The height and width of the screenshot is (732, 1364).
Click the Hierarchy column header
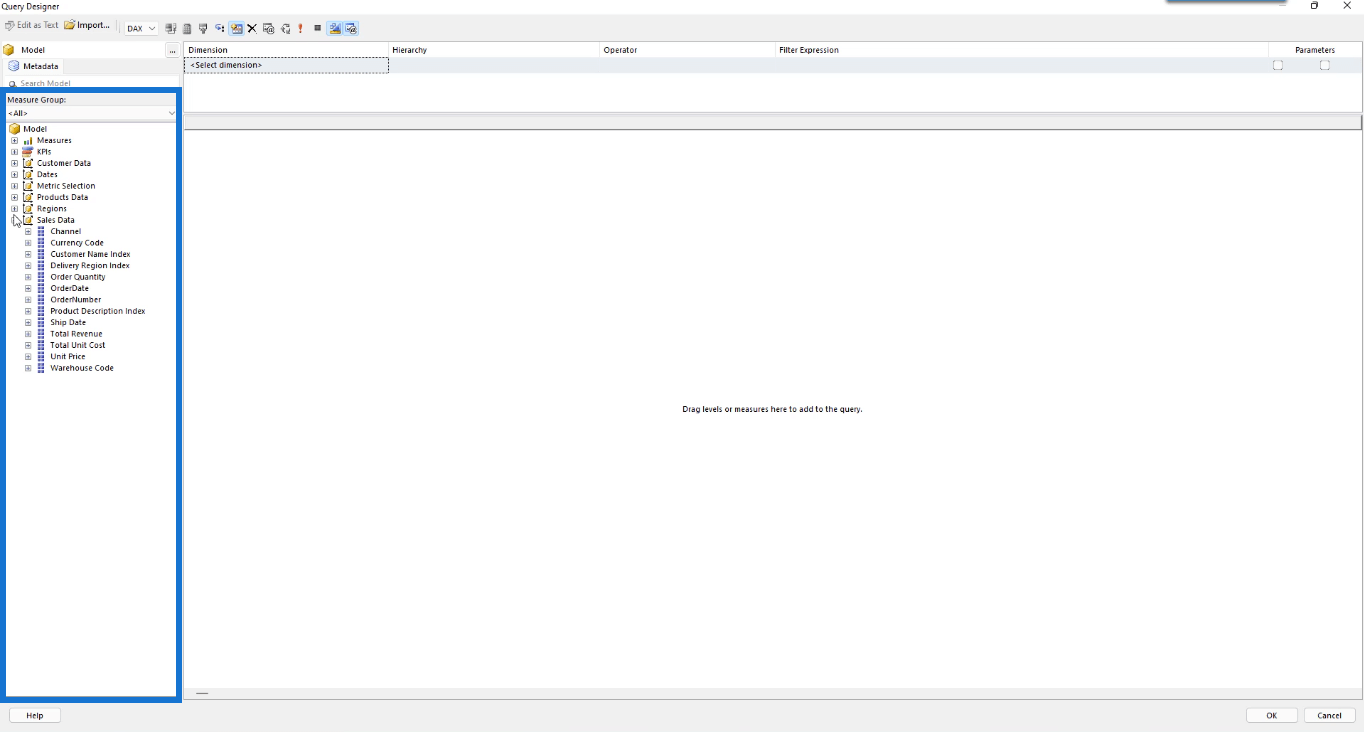494,50
